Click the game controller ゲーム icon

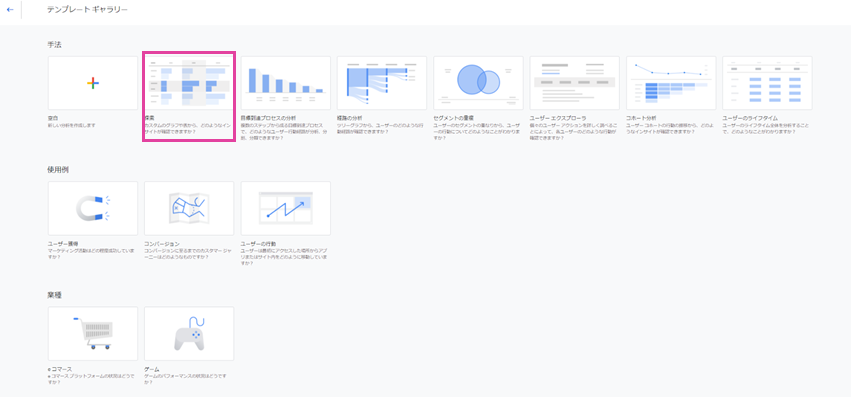(189, 333)
